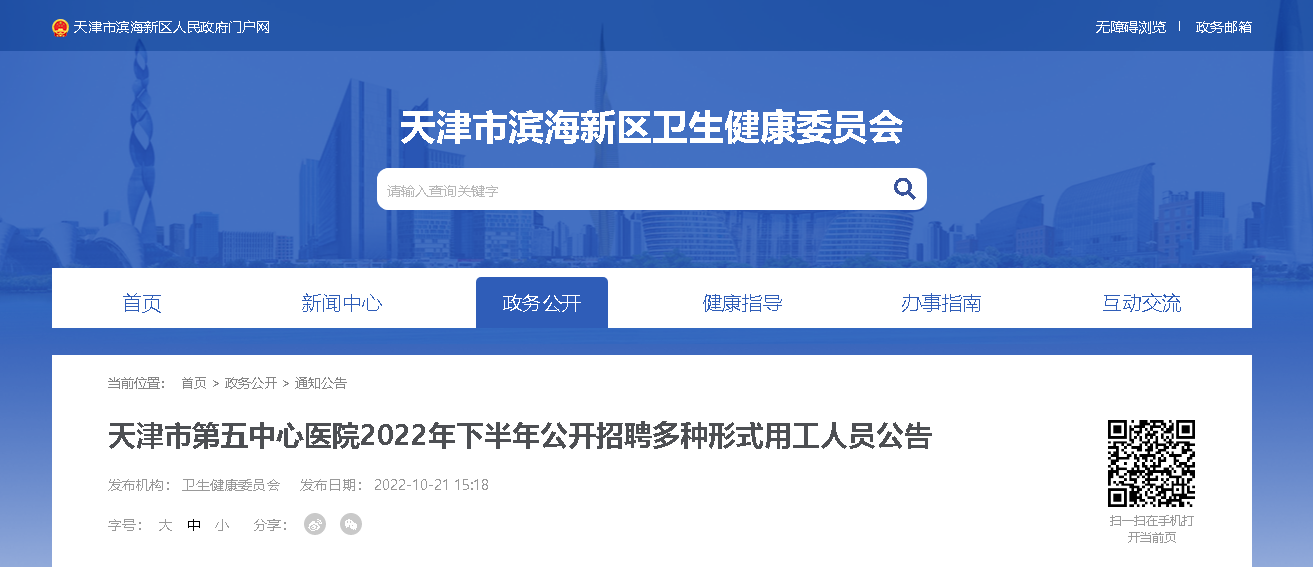Click the search magnifier icon
Image resolution: width=1313 pixels, height=567 pixels.
(904, 189)
